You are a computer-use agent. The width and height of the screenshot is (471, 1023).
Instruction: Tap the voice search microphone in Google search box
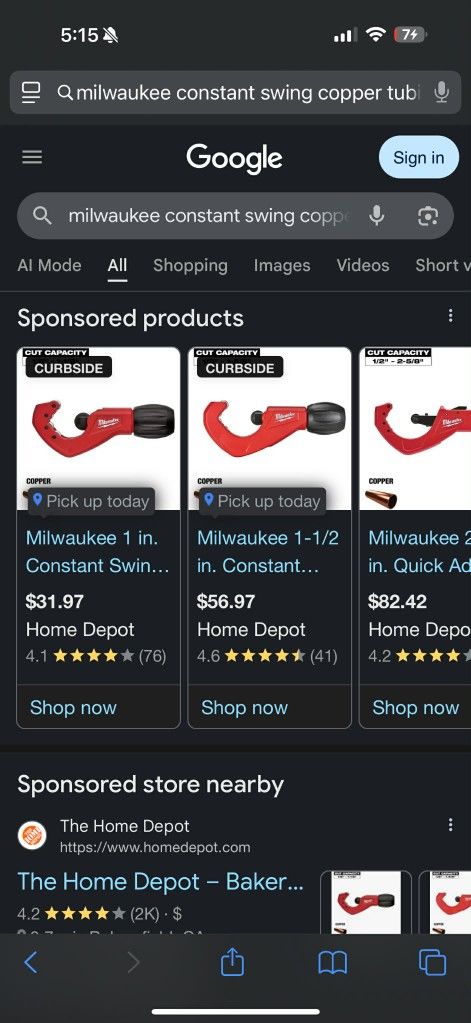(x=376, y=215)
